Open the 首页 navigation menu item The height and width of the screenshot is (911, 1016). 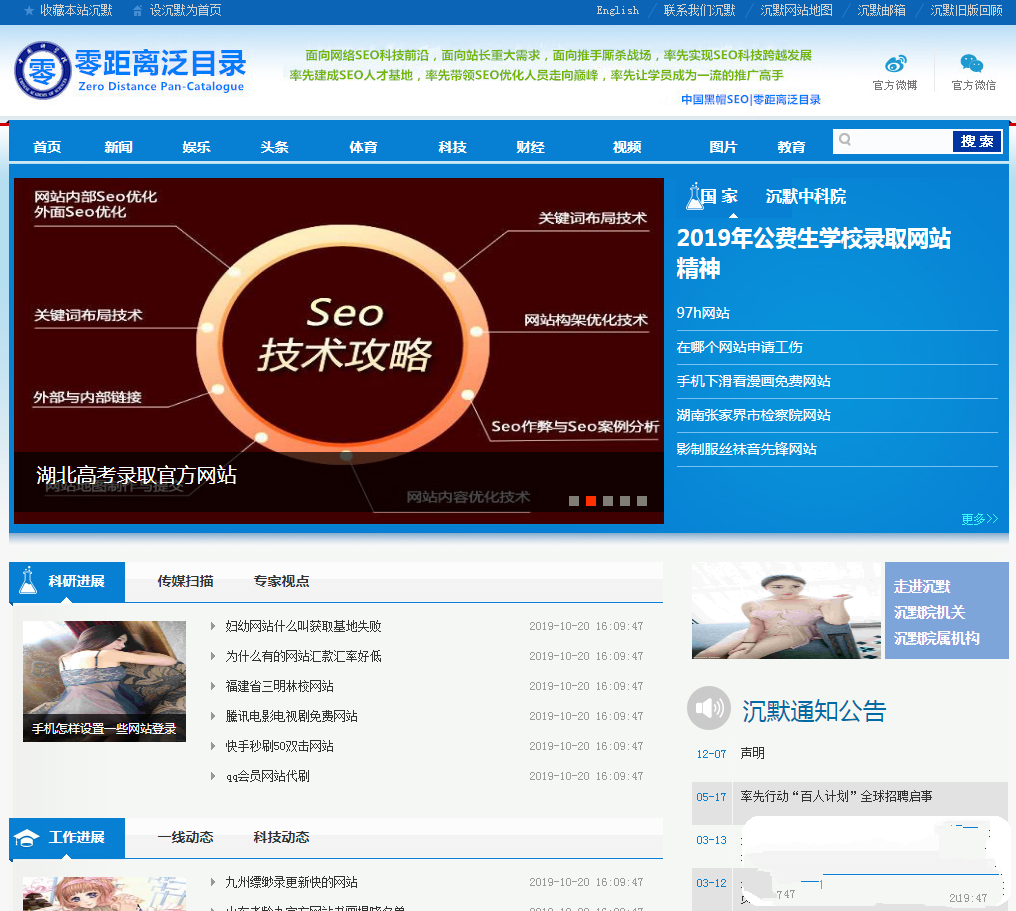click(x=44, y=146)
